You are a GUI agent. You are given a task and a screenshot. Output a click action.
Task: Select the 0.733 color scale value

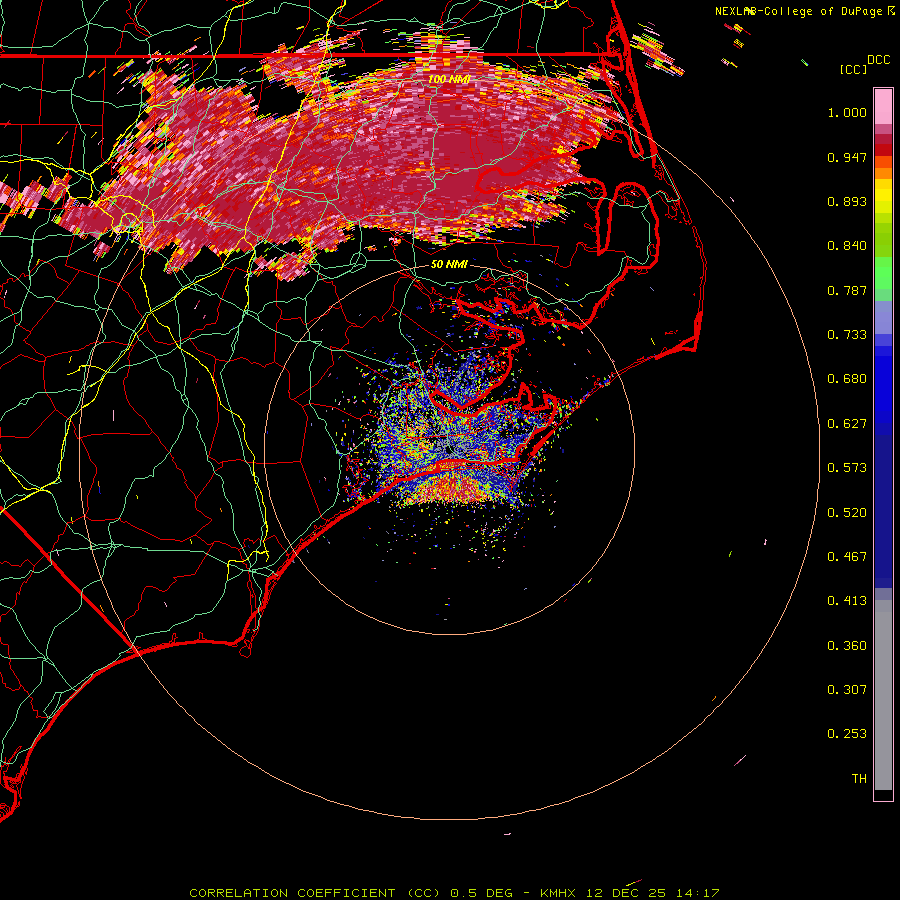[847, 335]
